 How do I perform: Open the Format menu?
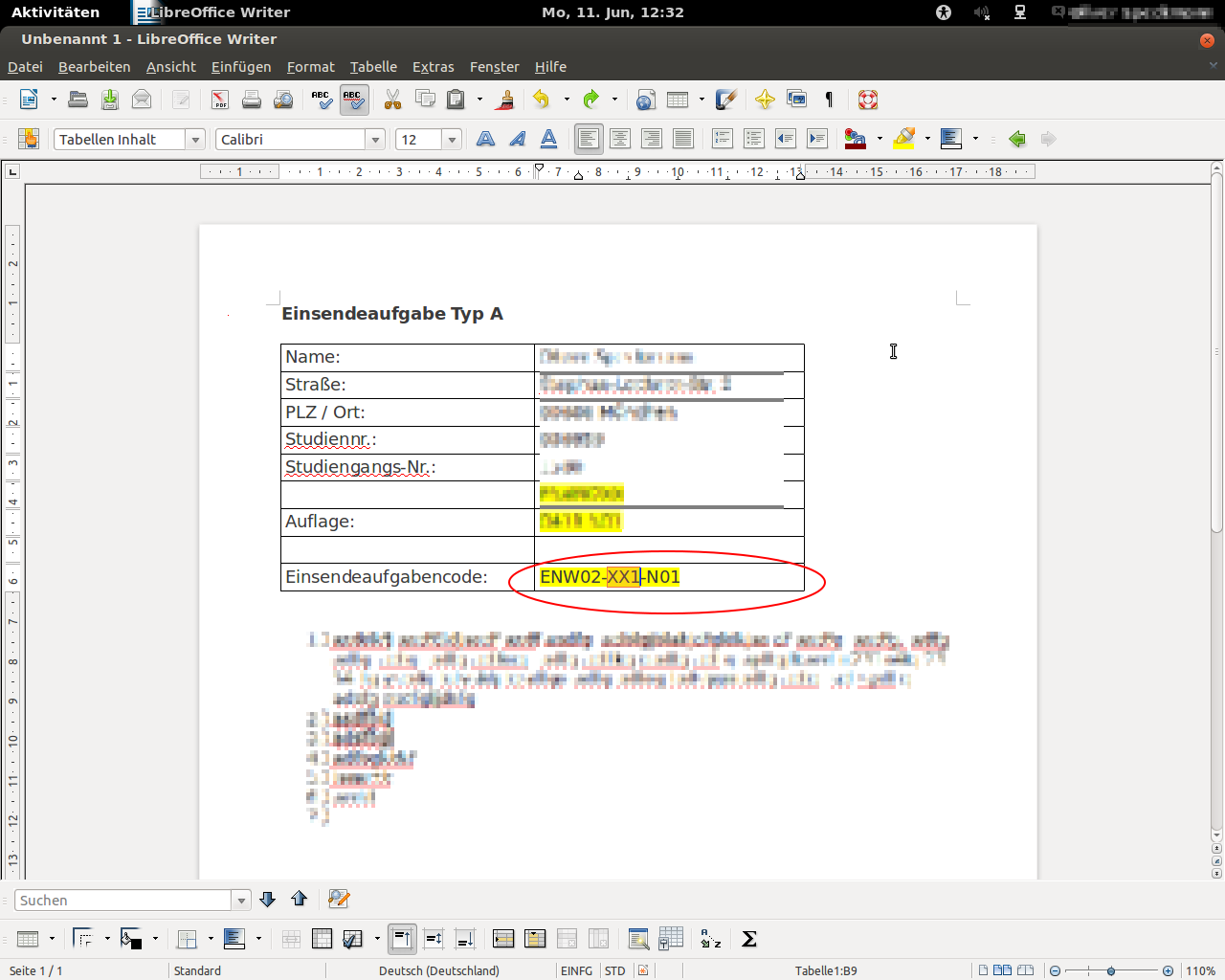(311, 67)
